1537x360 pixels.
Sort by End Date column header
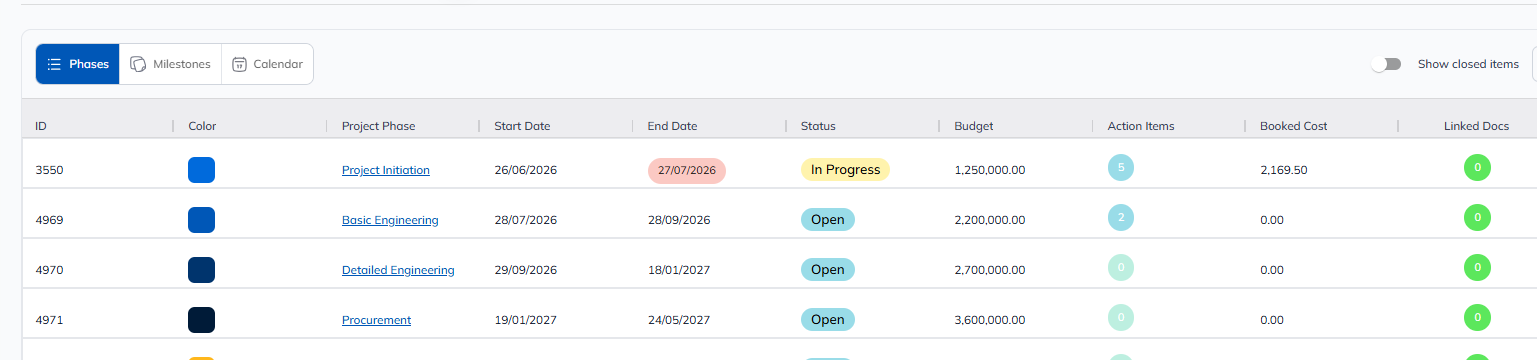pyautogui.click(x=672, y=126)
